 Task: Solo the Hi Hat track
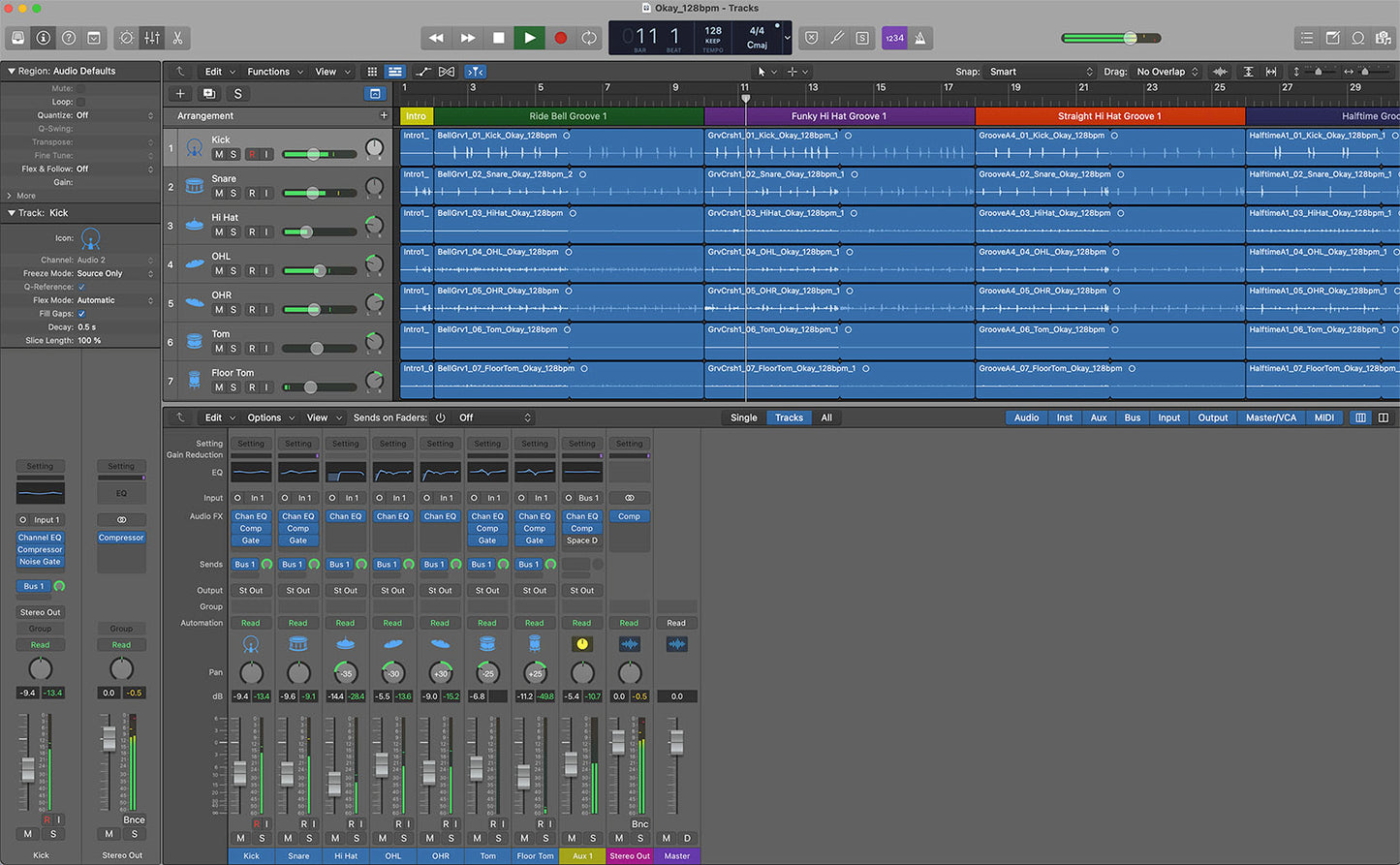(x=233, y=232)
